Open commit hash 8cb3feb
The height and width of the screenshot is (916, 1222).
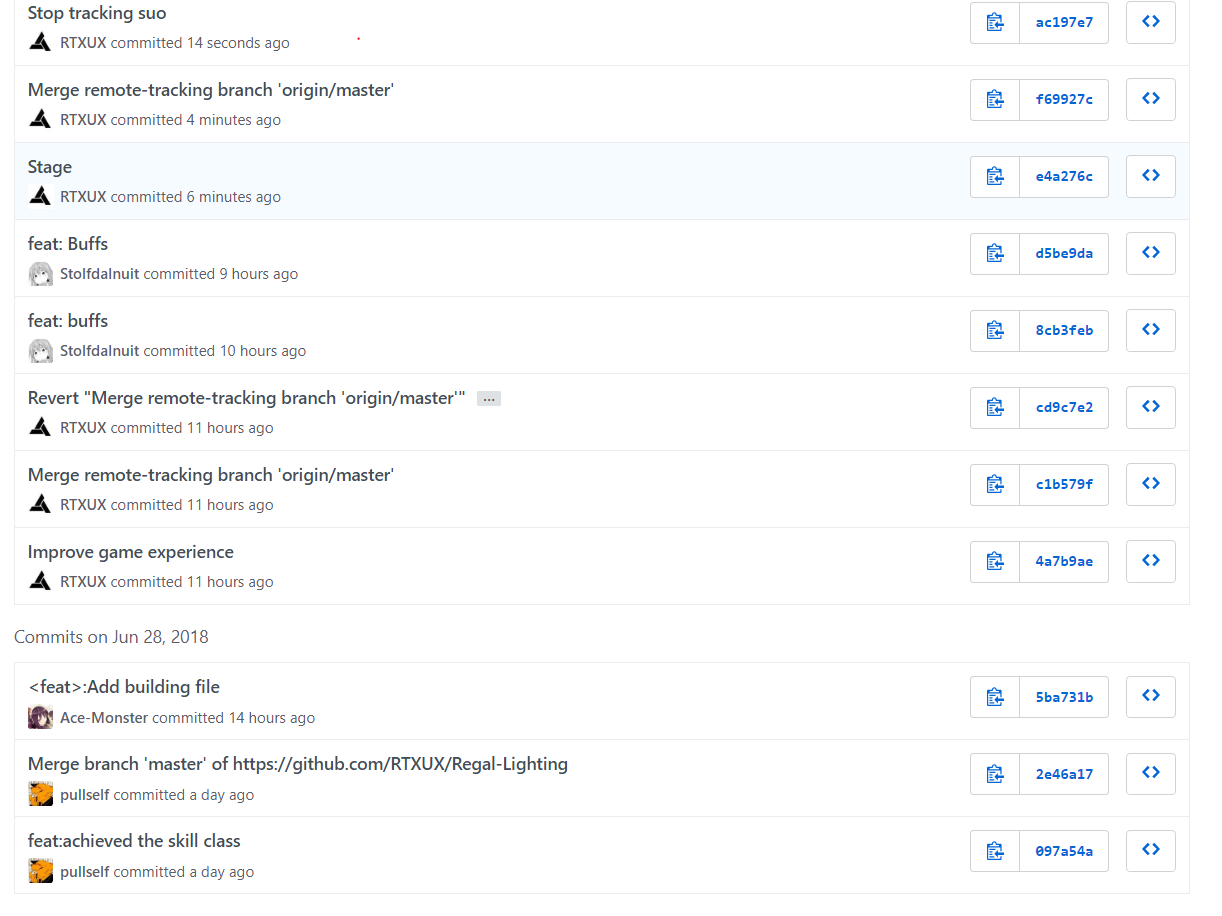click(x=1064, y=330)
